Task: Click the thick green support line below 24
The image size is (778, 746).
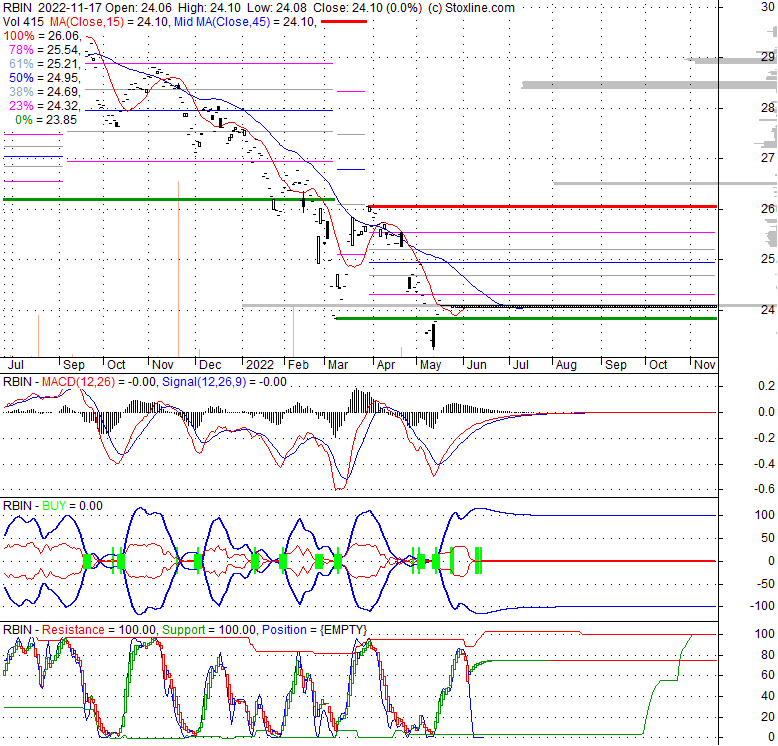Action: (526, 318)
